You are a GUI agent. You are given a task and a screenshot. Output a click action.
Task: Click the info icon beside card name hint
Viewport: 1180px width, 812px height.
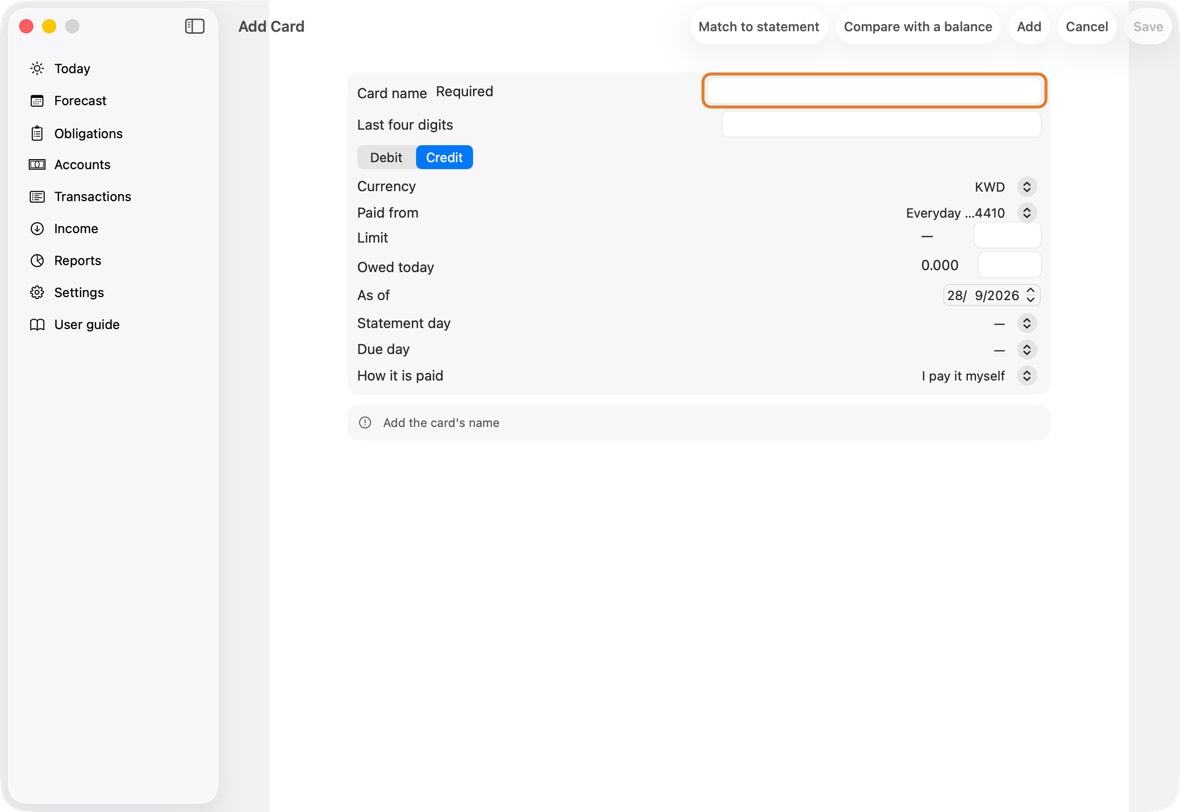coord(365,423)
